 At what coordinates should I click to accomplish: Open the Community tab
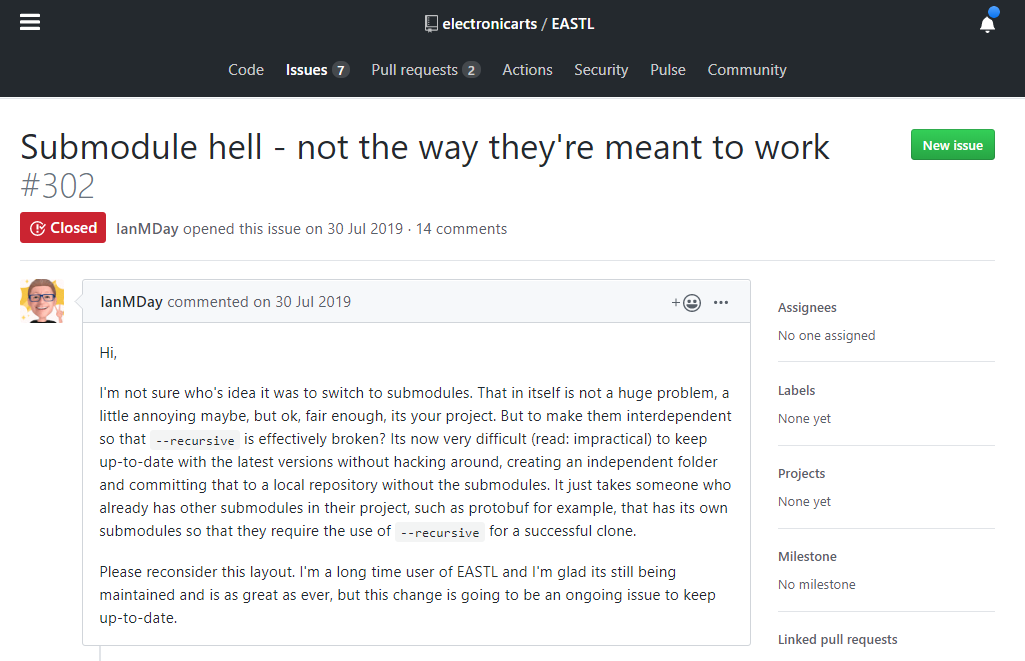(x=747, y=70)
